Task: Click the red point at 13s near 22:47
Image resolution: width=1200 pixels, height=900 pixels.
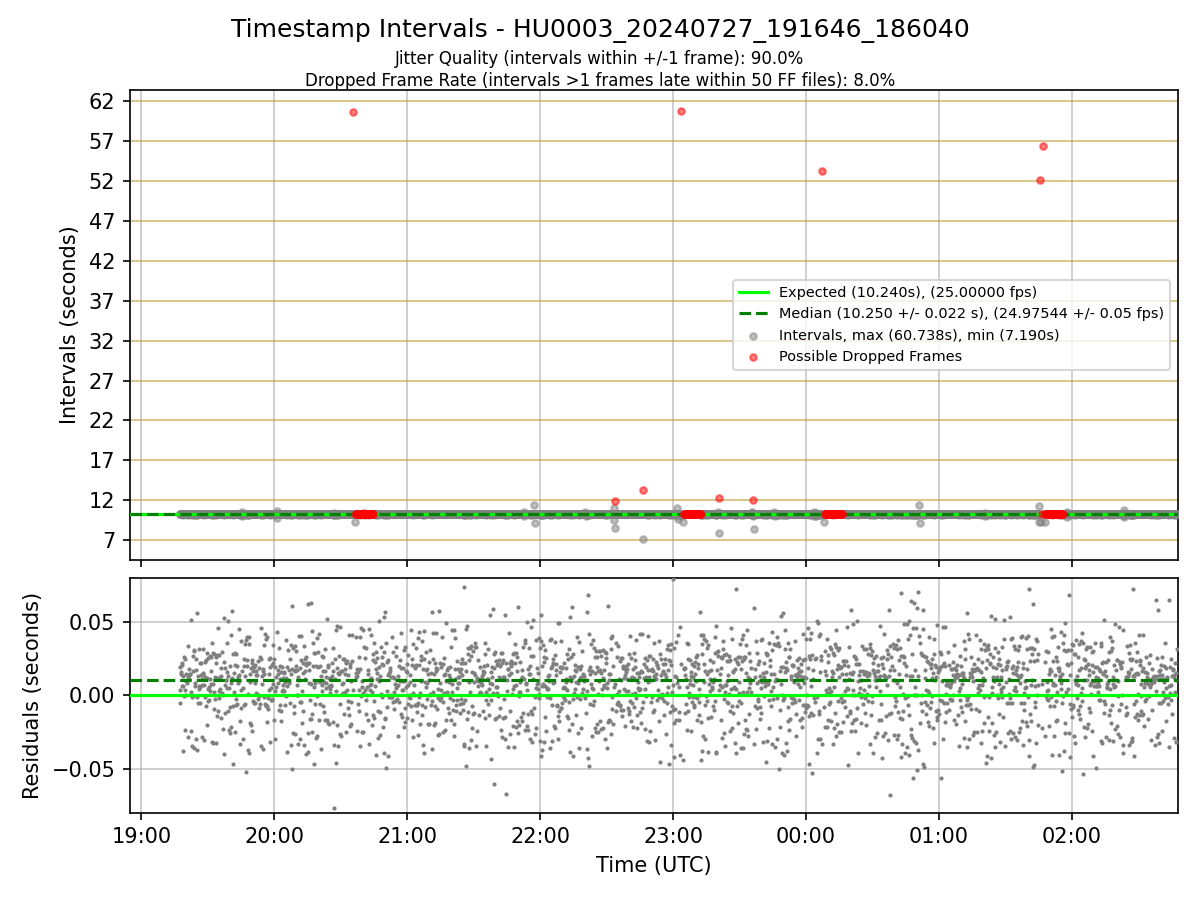Action: [x=643, y=490]
